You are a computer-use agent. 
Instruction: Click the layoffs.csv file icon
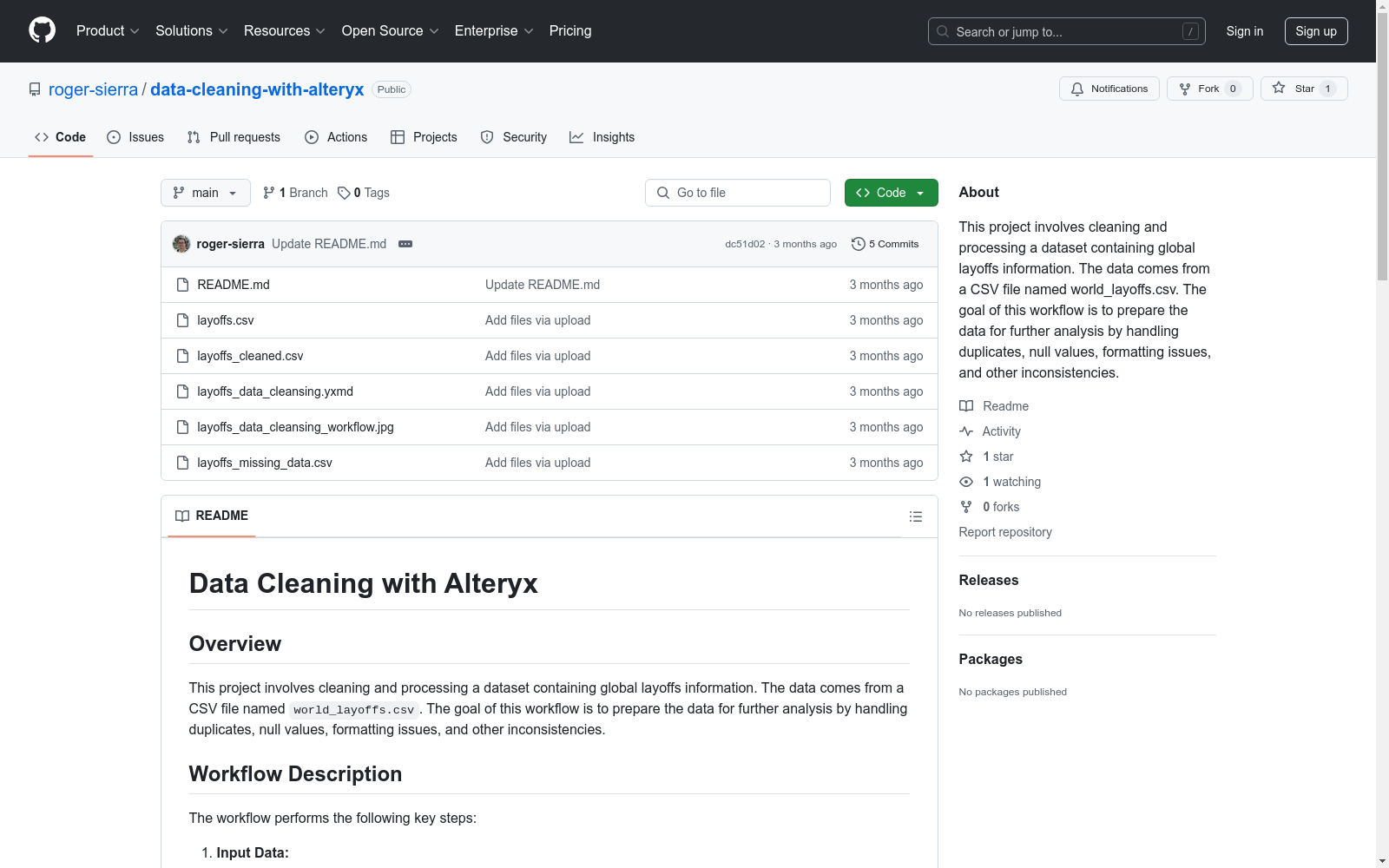(x=182, y=320)
